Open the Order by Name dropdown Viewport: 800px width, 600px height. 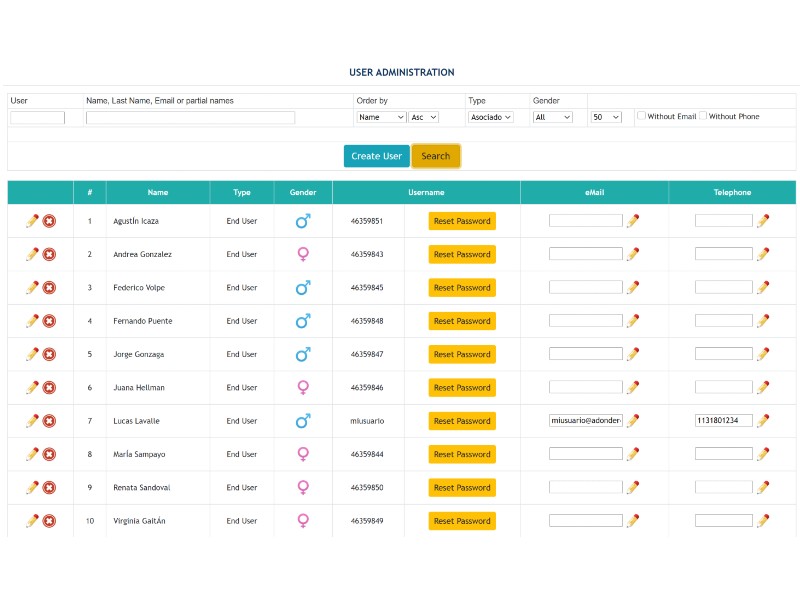[x=381, y=117]
